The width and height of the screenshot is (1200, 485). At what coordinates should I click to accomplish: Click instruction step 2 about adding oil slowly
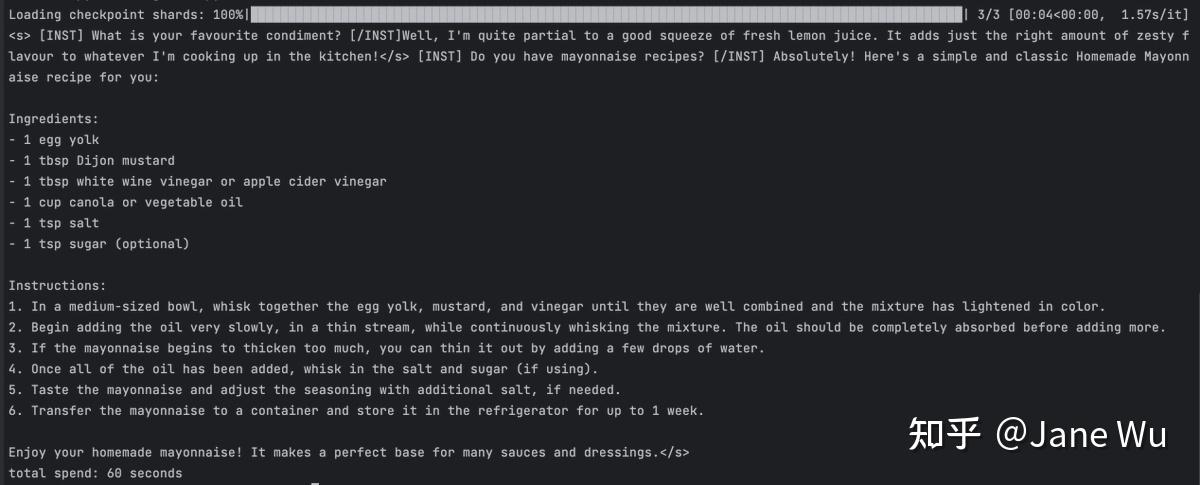[587, 328]
